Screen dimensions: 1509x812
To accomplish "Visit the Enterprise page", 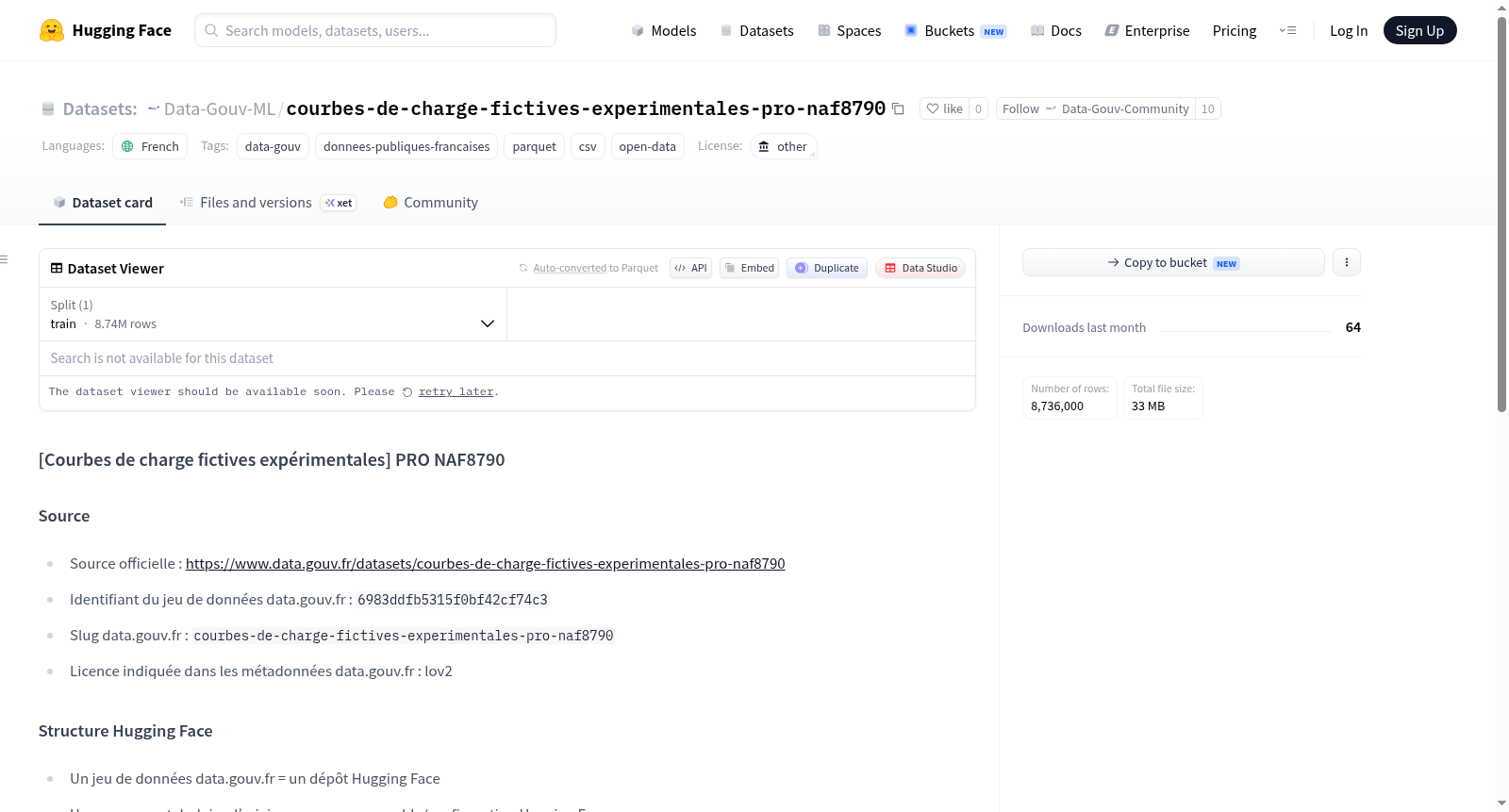I will pyautogui.click(x=1147, y=30).
